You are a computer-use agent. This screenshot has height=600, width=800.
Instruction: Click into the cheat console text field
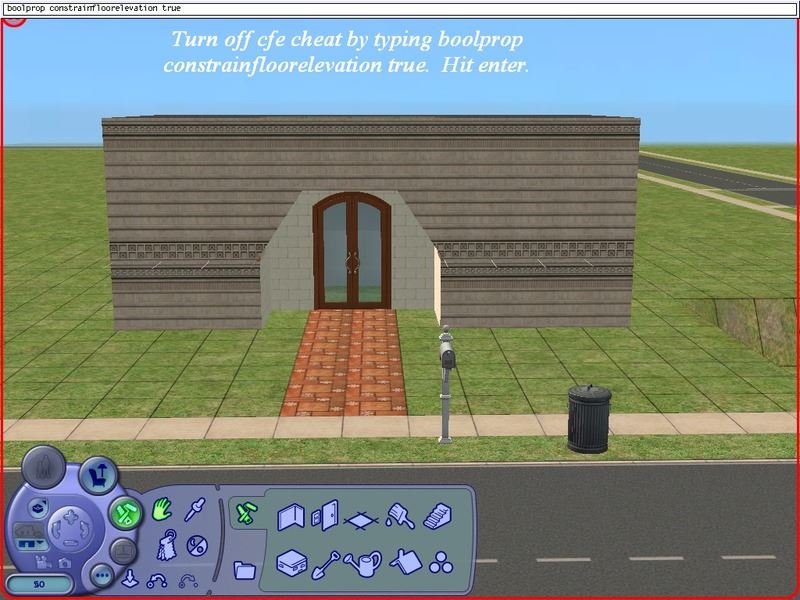point(400,8)
